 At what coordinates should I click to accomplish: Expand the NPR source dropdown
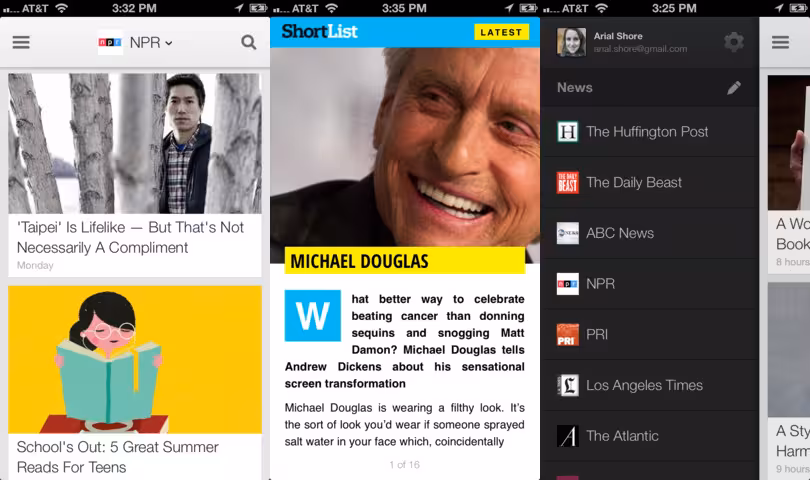151,42
